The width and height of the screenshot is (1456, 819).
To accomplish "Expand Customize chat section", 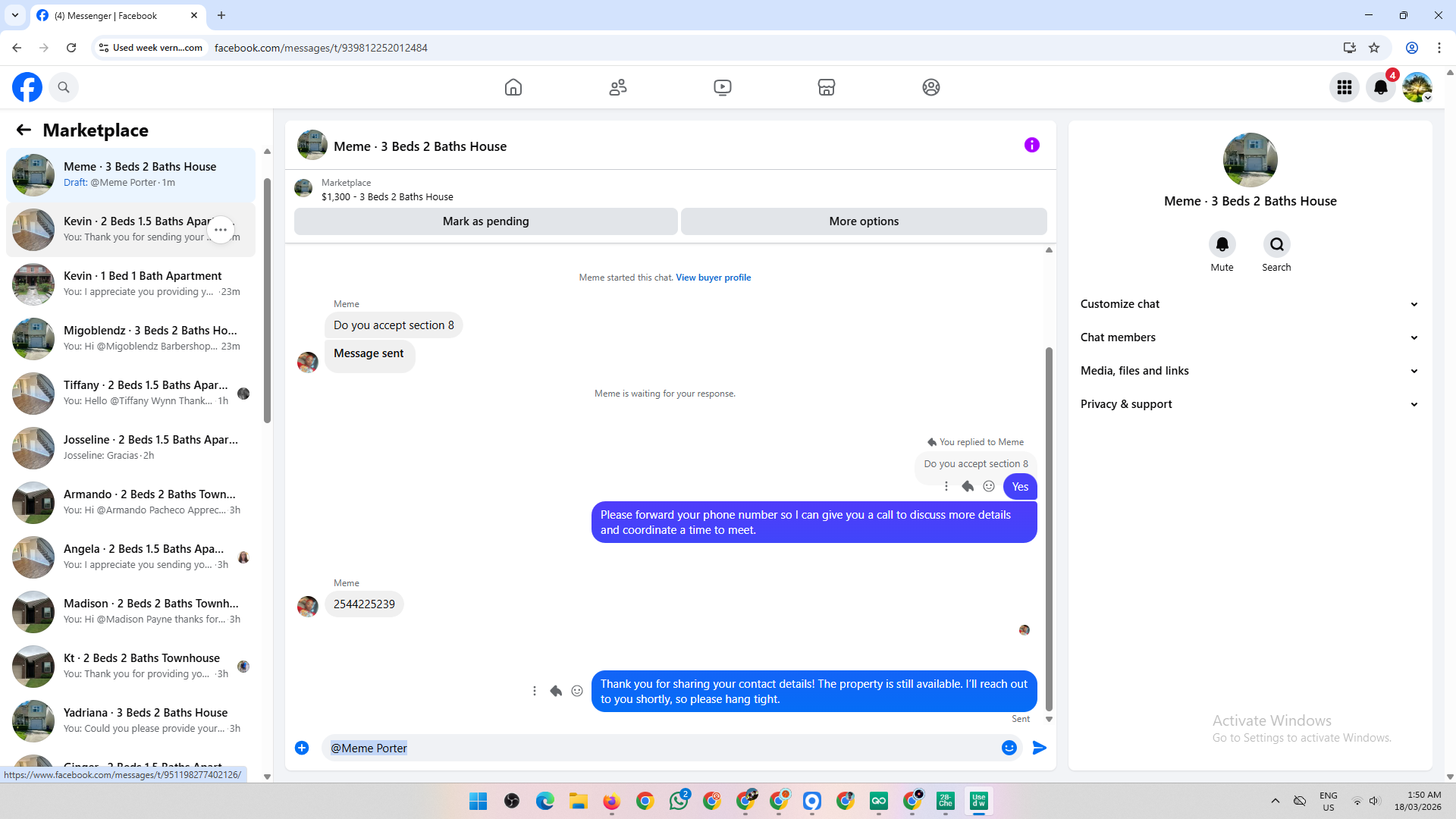I will [1250, 304].
